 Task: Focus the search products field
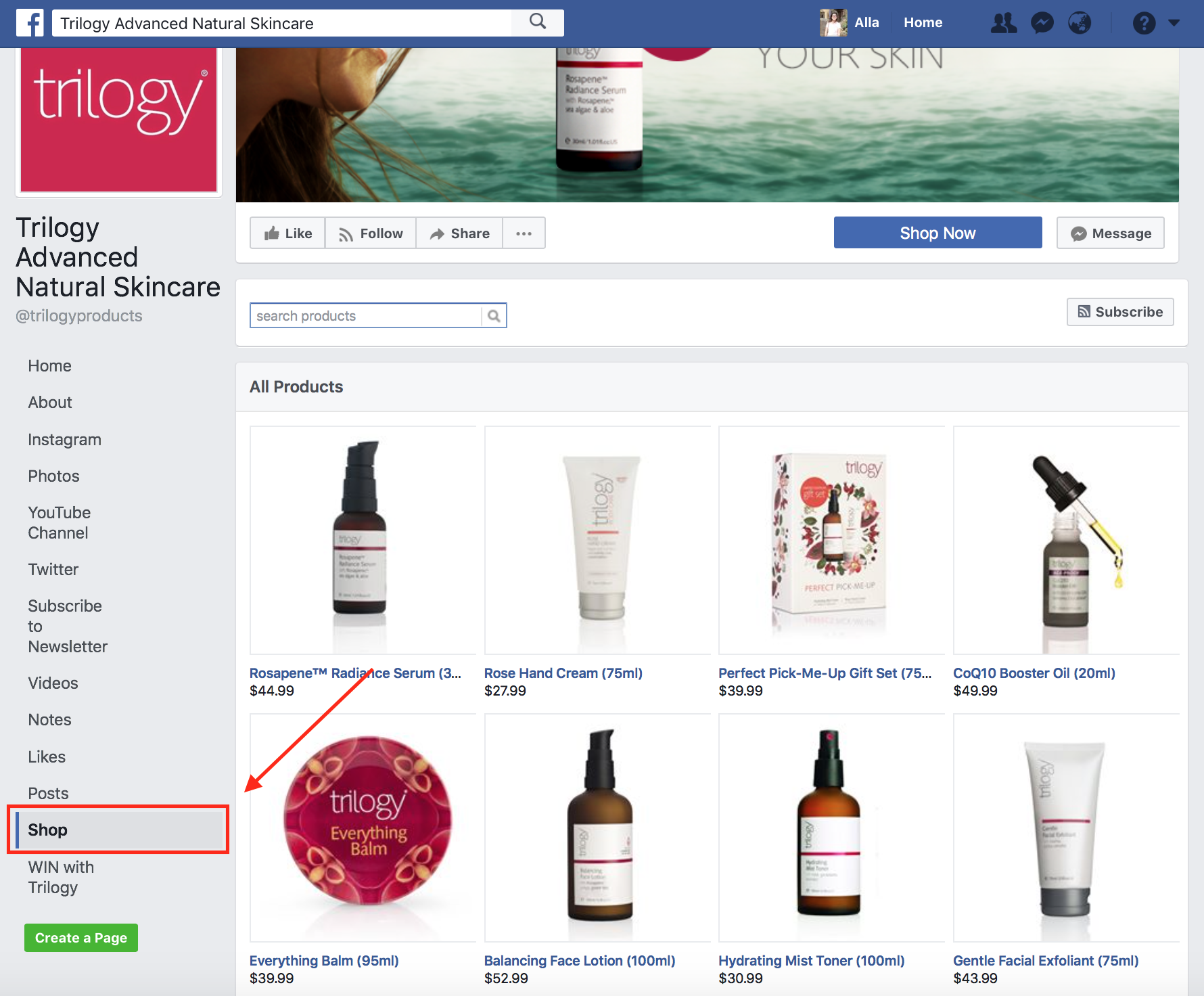click(x=366, y=316)
